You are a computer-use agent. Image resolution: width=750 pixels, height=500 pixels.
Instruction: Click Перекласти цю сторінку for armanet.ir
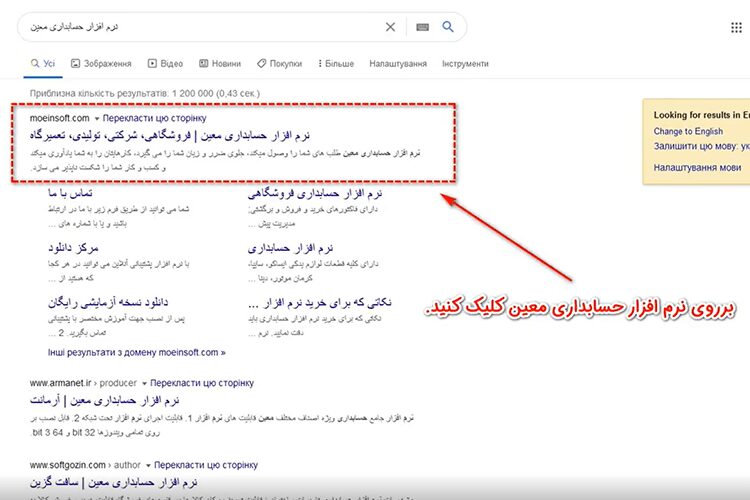pos(202,383)
